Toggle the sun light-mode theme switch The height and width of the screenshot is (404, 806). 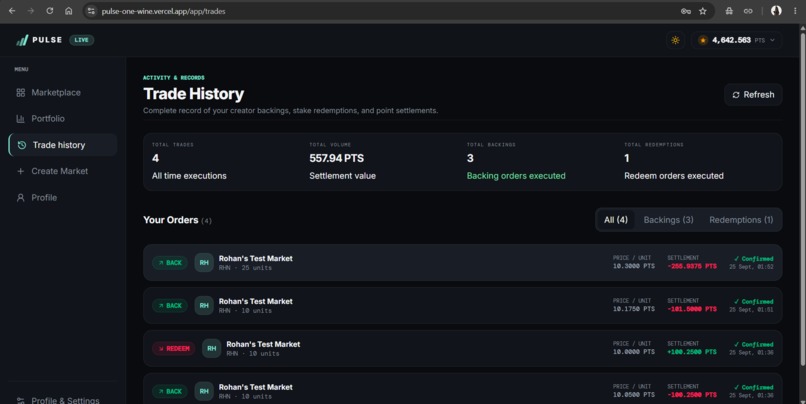[675, 40]
